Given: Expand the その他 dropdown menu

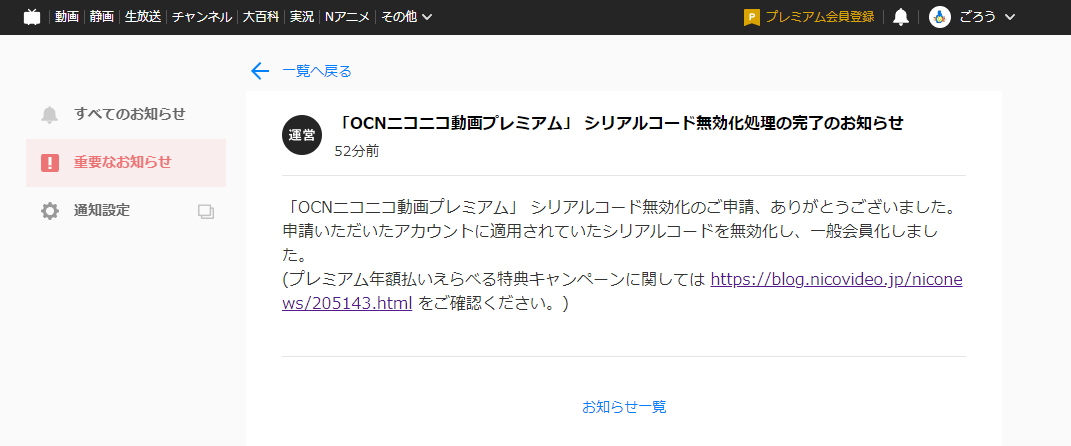Looking at the screenshot, I should 406,17.
